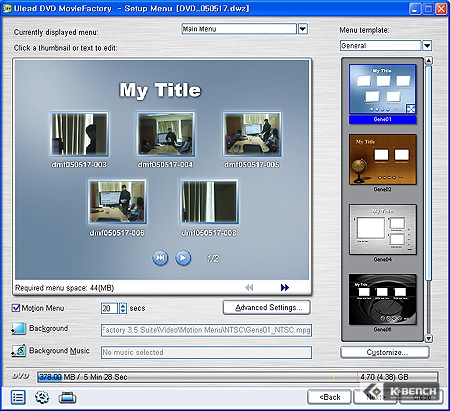
Task: Go to previous menu page double arrow
Action: [249, 287]
